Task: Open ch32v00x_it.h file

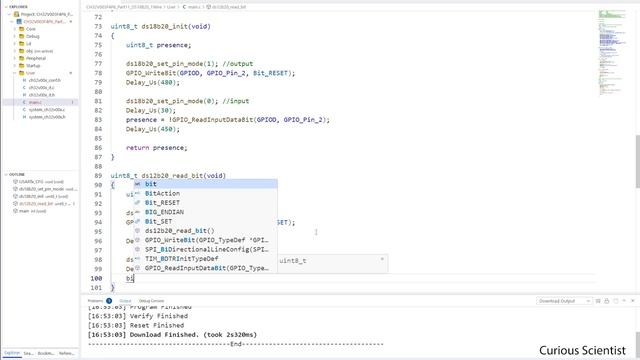Action: 41,95
